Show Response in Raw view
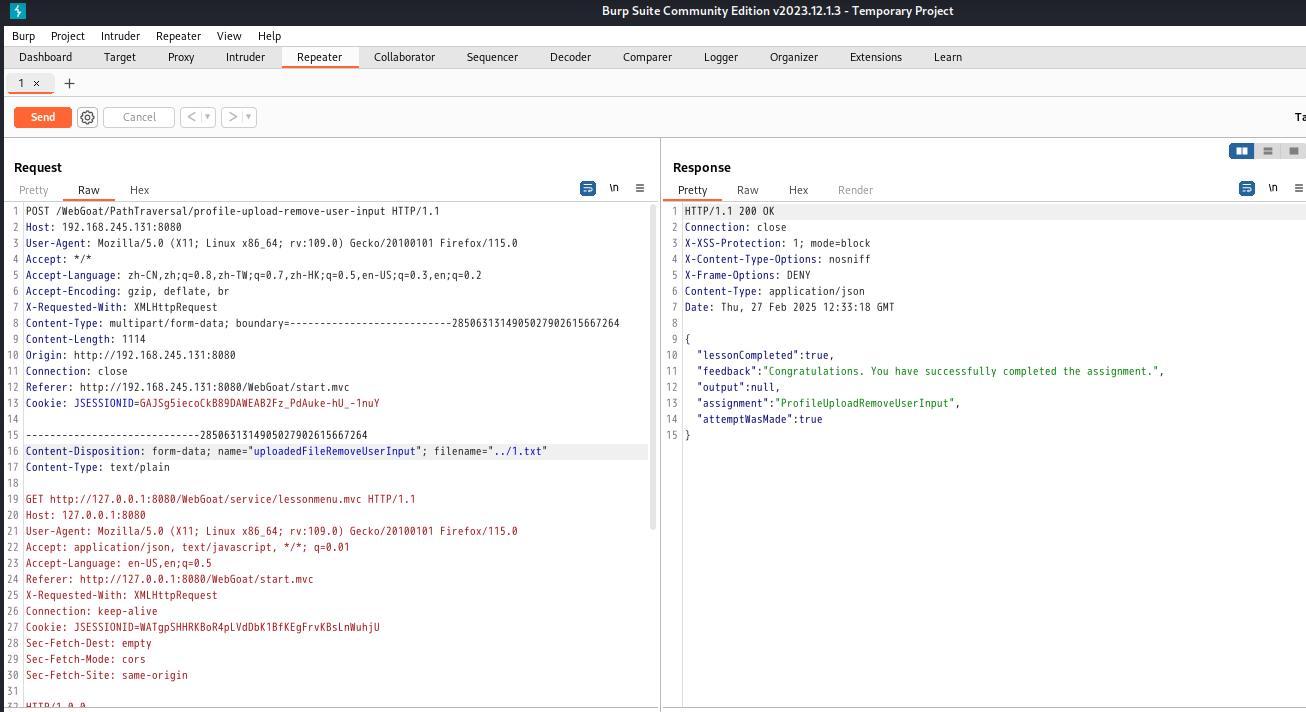The height and width of the screenshot is (712, 1306). tap(748, 190)
